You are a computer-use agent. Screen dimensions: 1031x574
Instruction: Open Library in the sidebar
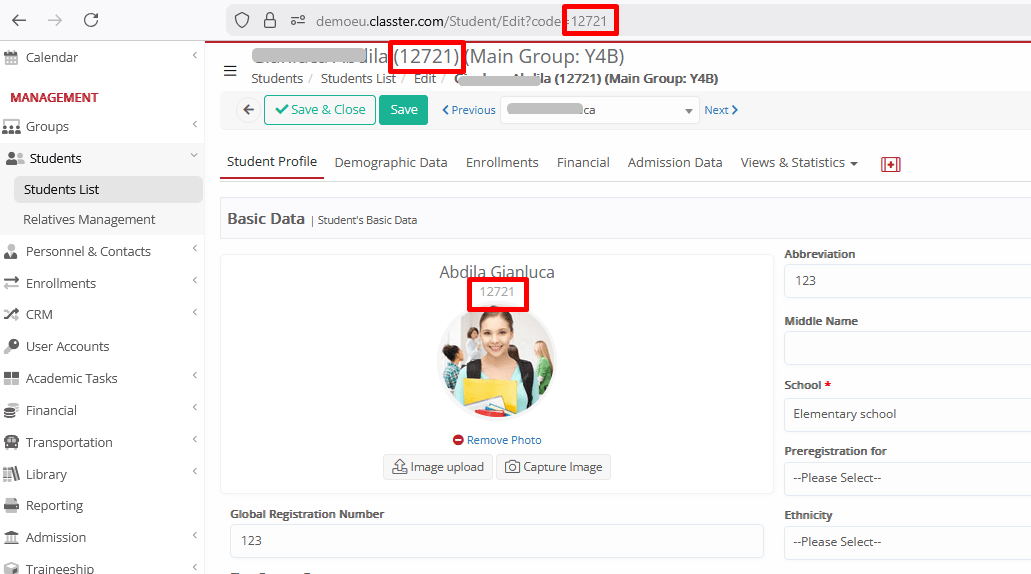coord(46,474)
